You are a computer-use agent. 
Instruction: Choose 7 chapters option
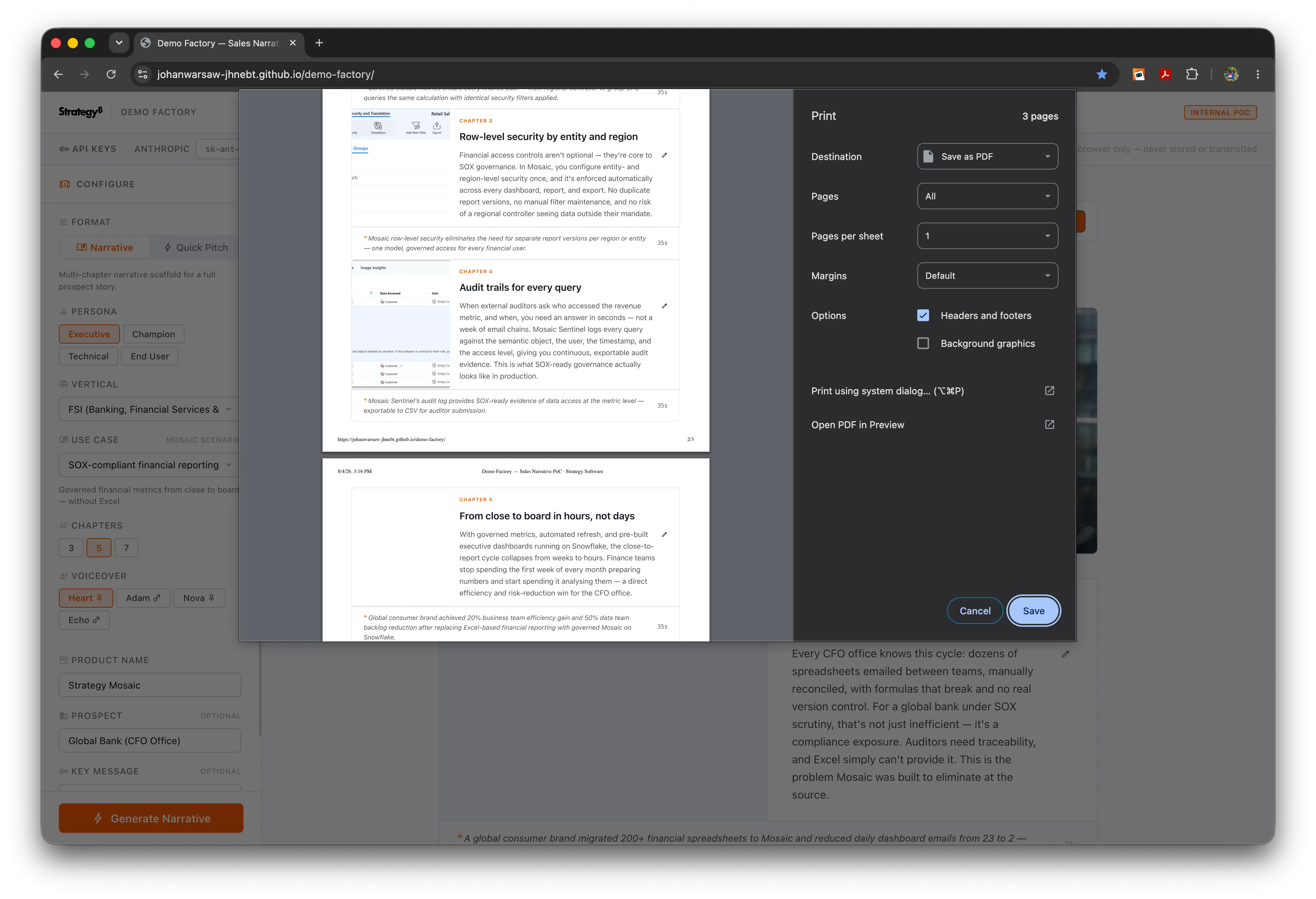pyautogui.click(x=126, y=548)
